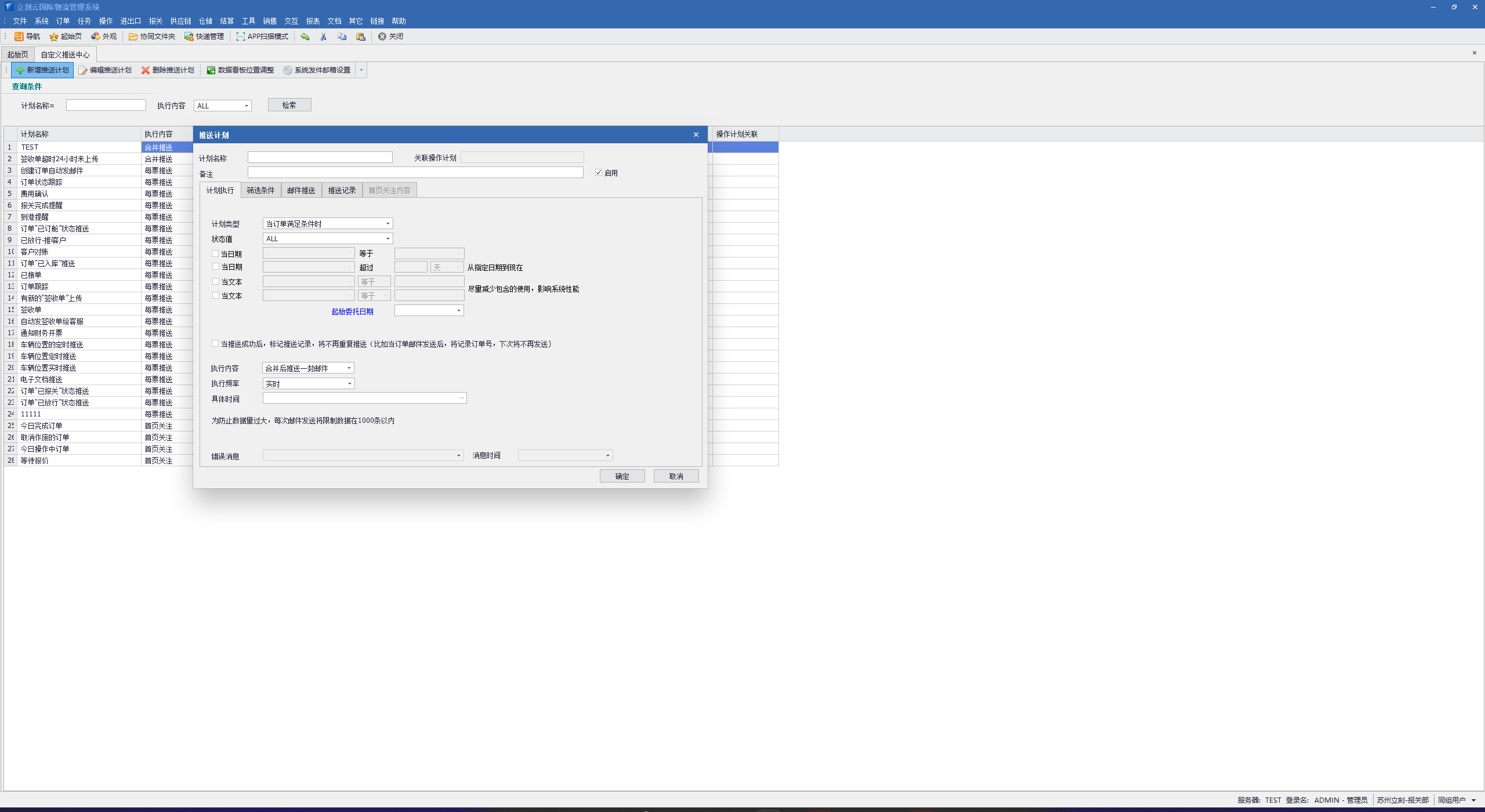Check the first 当日期 checkbox
The image size is (1485, 812).
tap(215, 253)
